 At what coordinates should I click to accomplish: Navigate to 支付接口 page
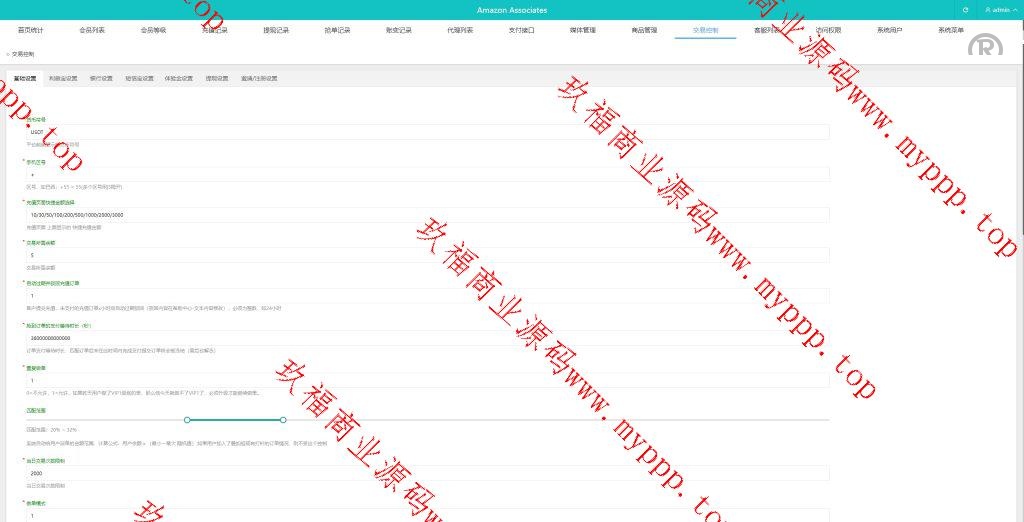coord(521,30)
